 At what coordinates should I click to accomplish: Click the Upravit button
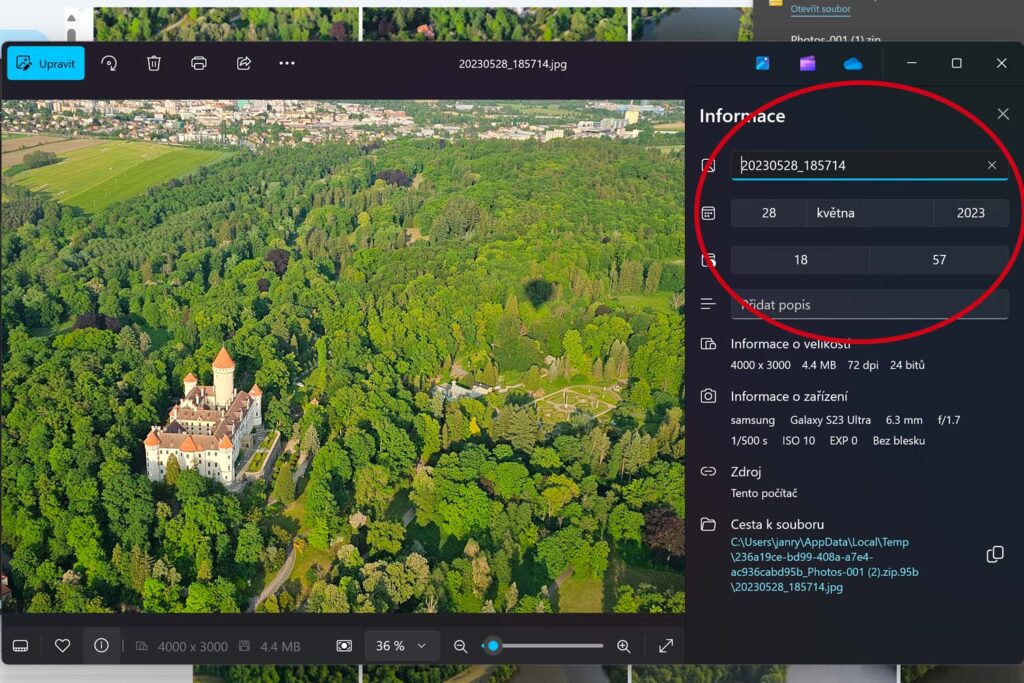(45, 63)
